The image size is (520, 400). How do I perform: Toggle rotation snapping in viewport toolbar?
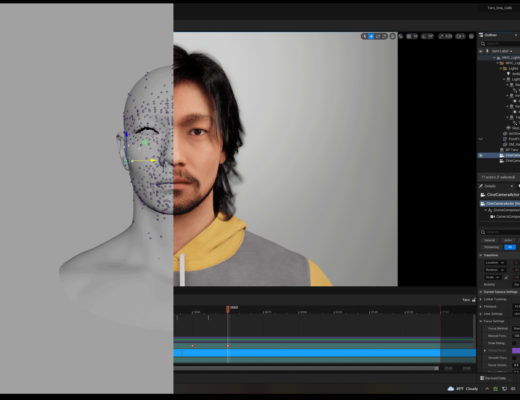pos(425,36)
